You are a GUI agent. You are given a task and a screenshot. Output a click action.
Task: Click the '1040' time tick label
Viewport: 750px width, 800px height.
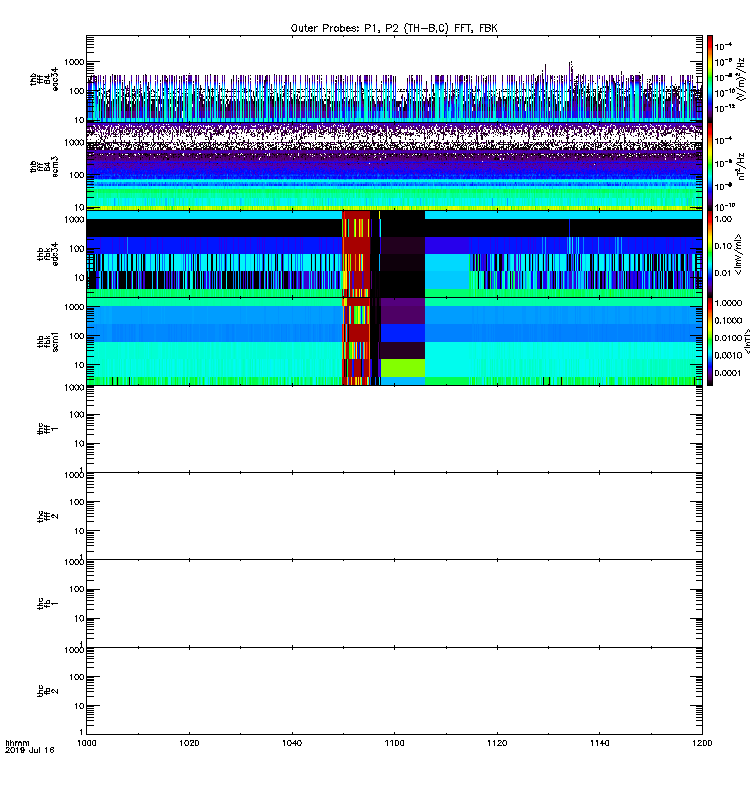292,743
